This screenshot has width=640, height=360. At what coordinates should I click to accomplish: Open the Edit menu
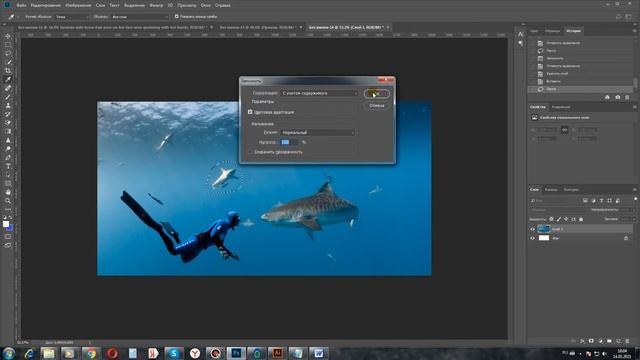[x=46, y=5]
